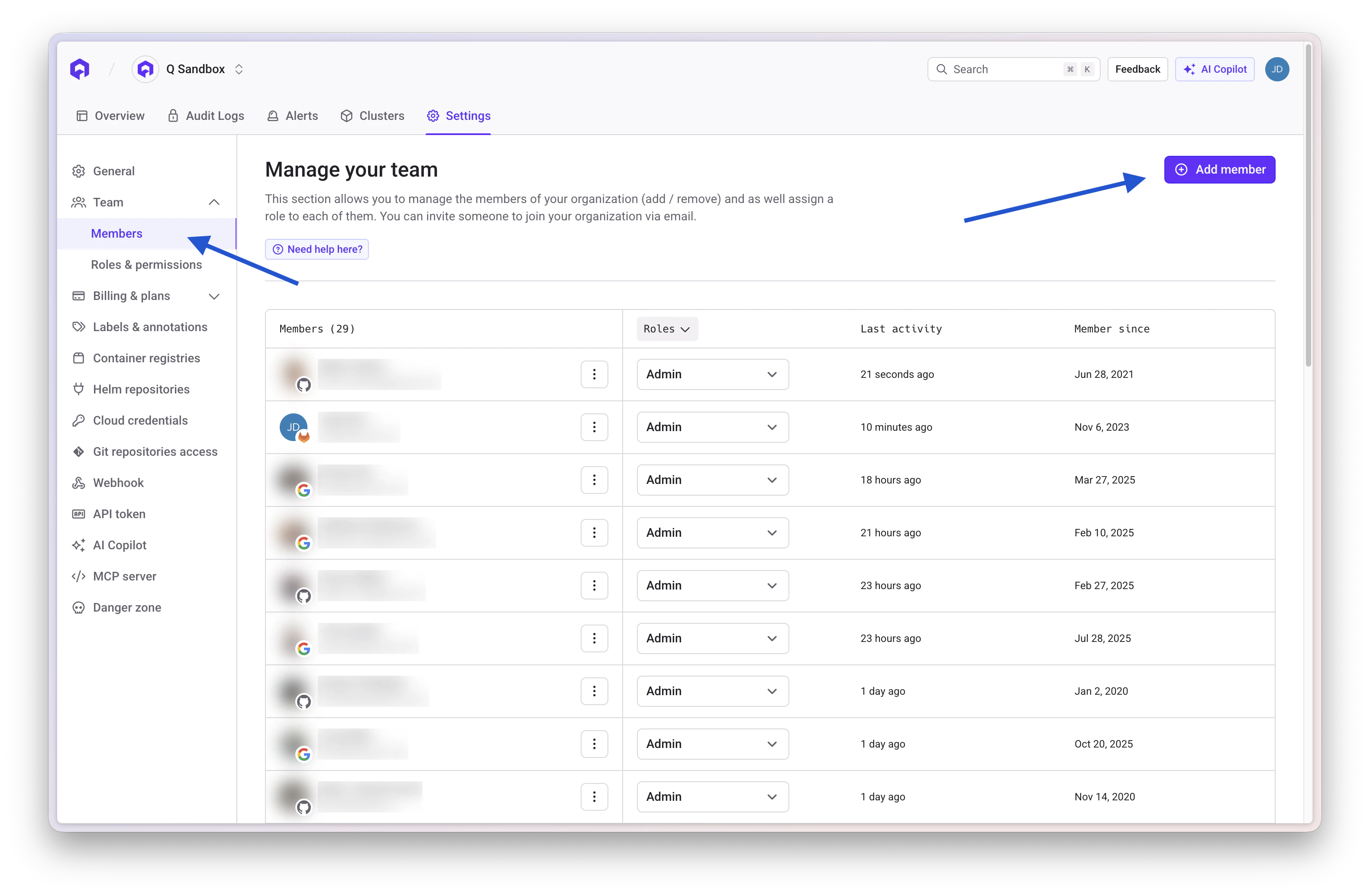Open actions menu for member since Jul 28, 2025
Image resolution: width=1370 pixels, height=896 pixels.
[x=594, y=638]
